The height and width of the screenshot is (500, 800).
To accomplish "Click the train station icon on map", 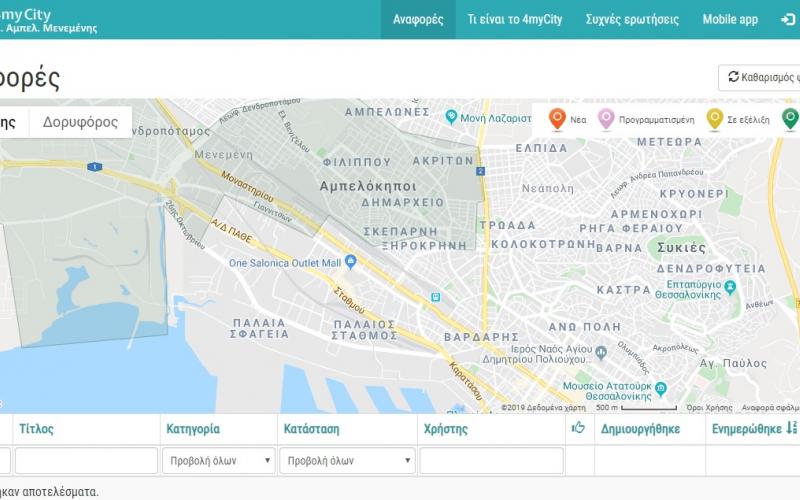I will coord(436,297).
